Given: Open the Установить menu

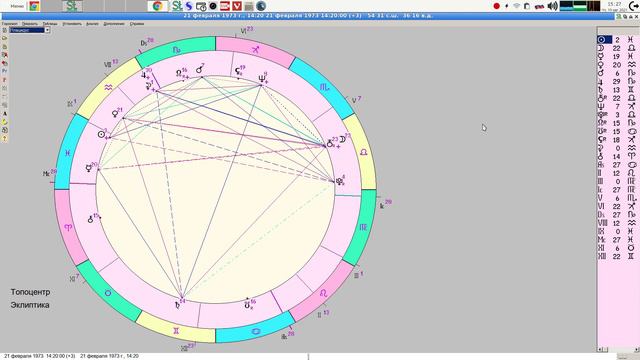Looking at the screenshot, I should [72, 24].
